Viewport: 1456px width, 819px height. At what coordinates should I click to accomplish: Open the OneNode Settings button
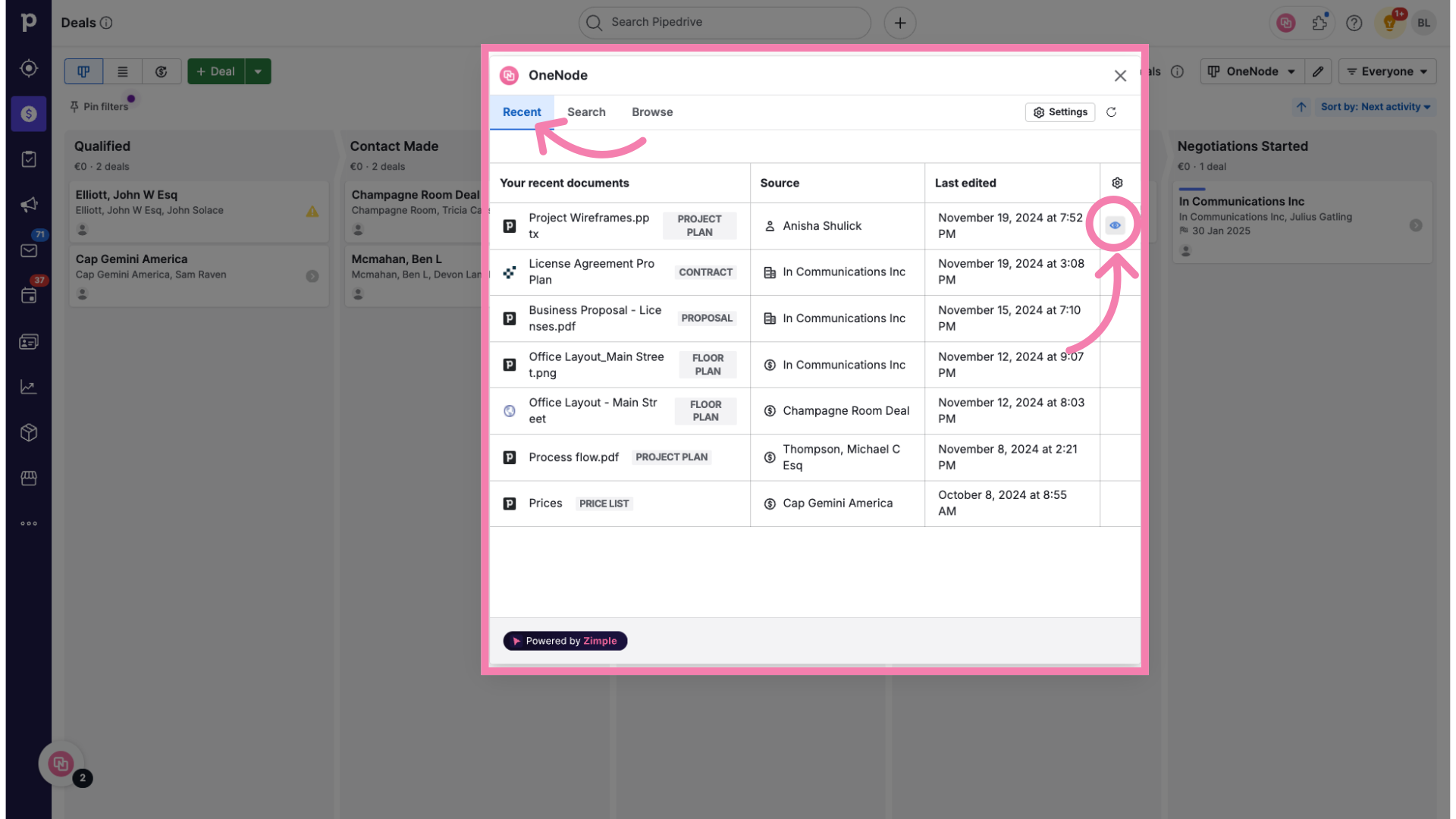tap(1060, 112)
